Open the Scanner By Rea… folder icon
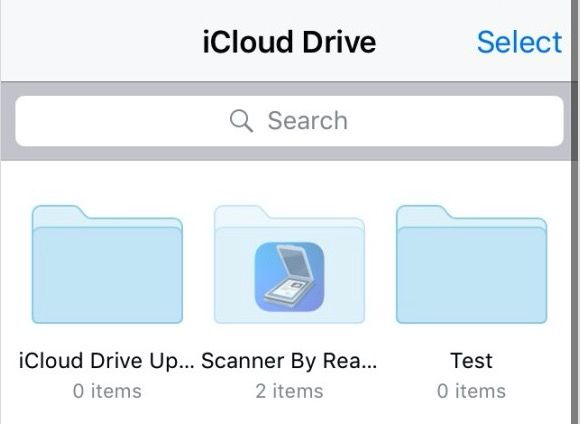This screenshot has width=580, height=424. pyautogui.click(x=289, y=264)
